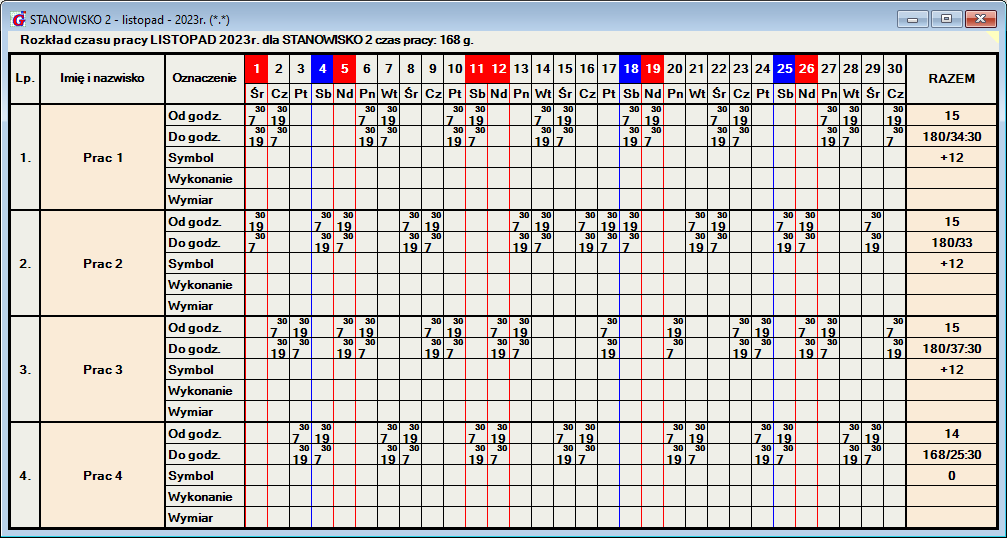Image resolution: width=1007 pixels, height=538 pixels.
Task: Select the 180/33 total for Prac 2
Action: click(951, 243)
